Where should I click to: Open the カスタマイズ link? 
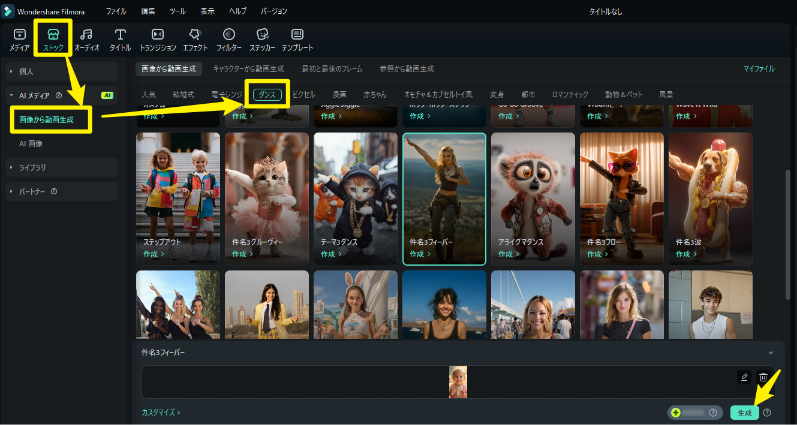(161, 412)
